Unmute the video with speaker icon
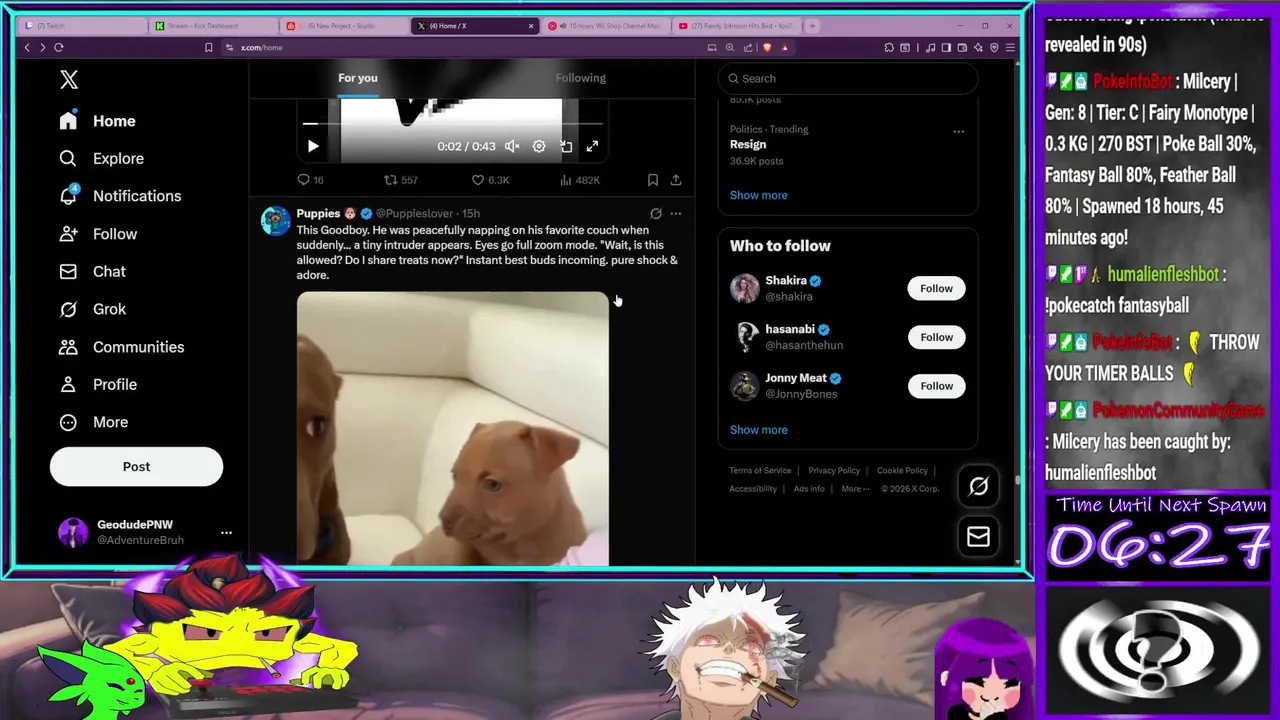Viewport: 1280px width, 720px height. click(512, 146)
